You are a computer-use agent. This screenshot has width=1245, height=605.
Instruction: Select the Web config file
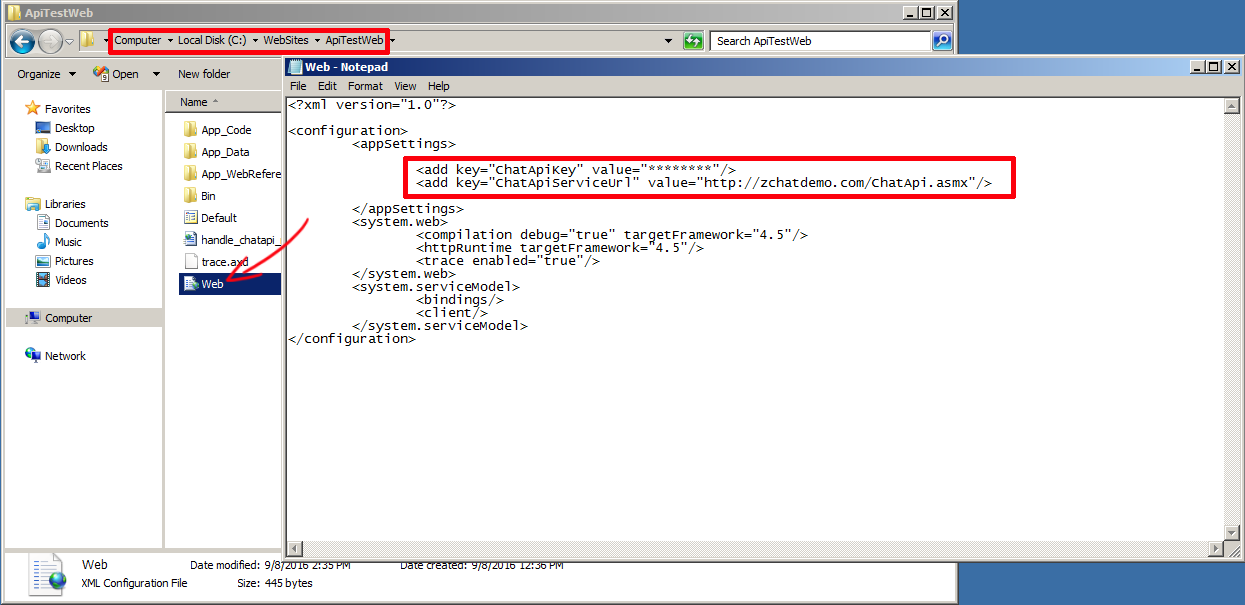click(212, 284)
